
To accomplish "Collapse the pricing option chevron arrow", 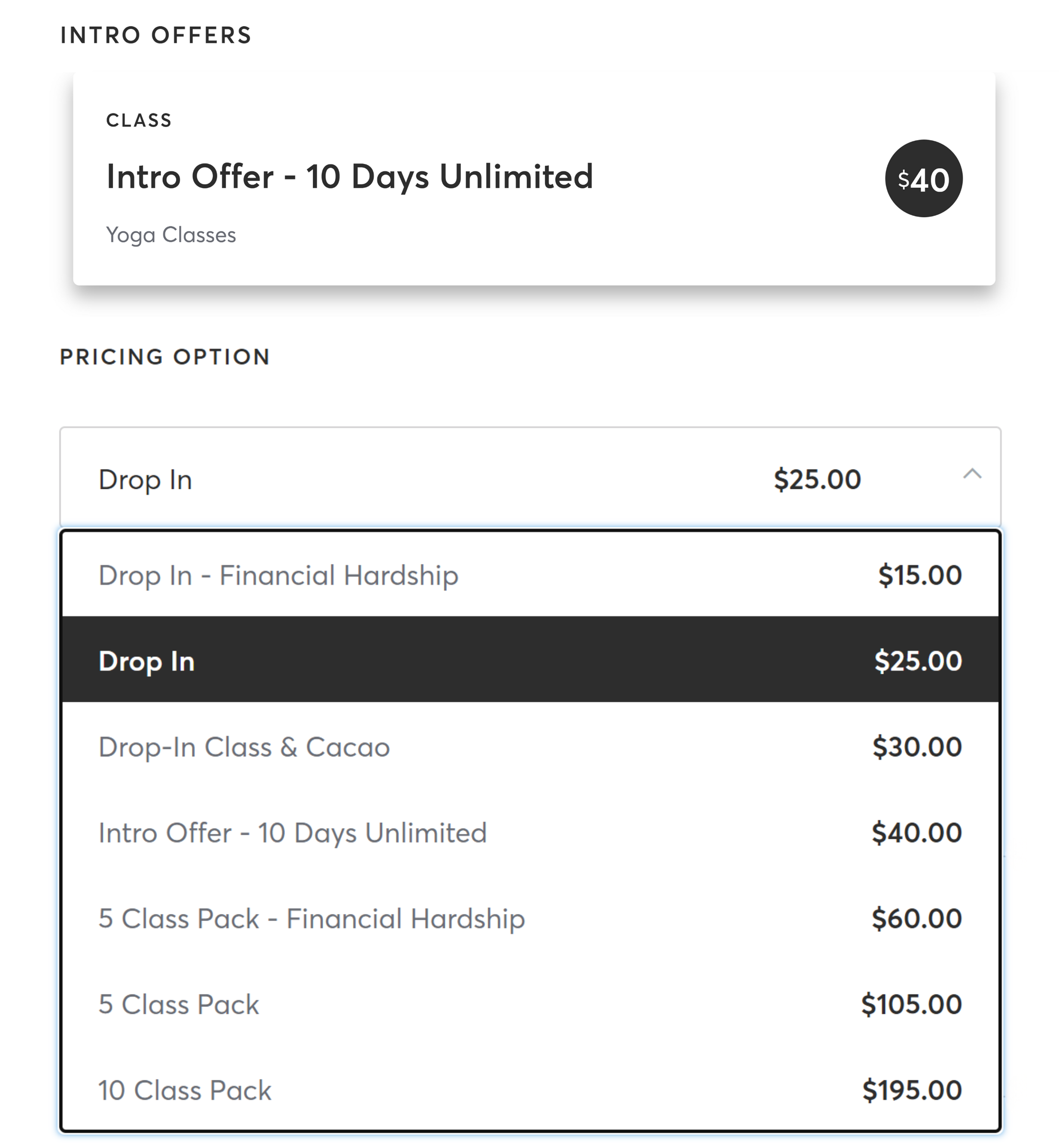I will coord(972,474).
